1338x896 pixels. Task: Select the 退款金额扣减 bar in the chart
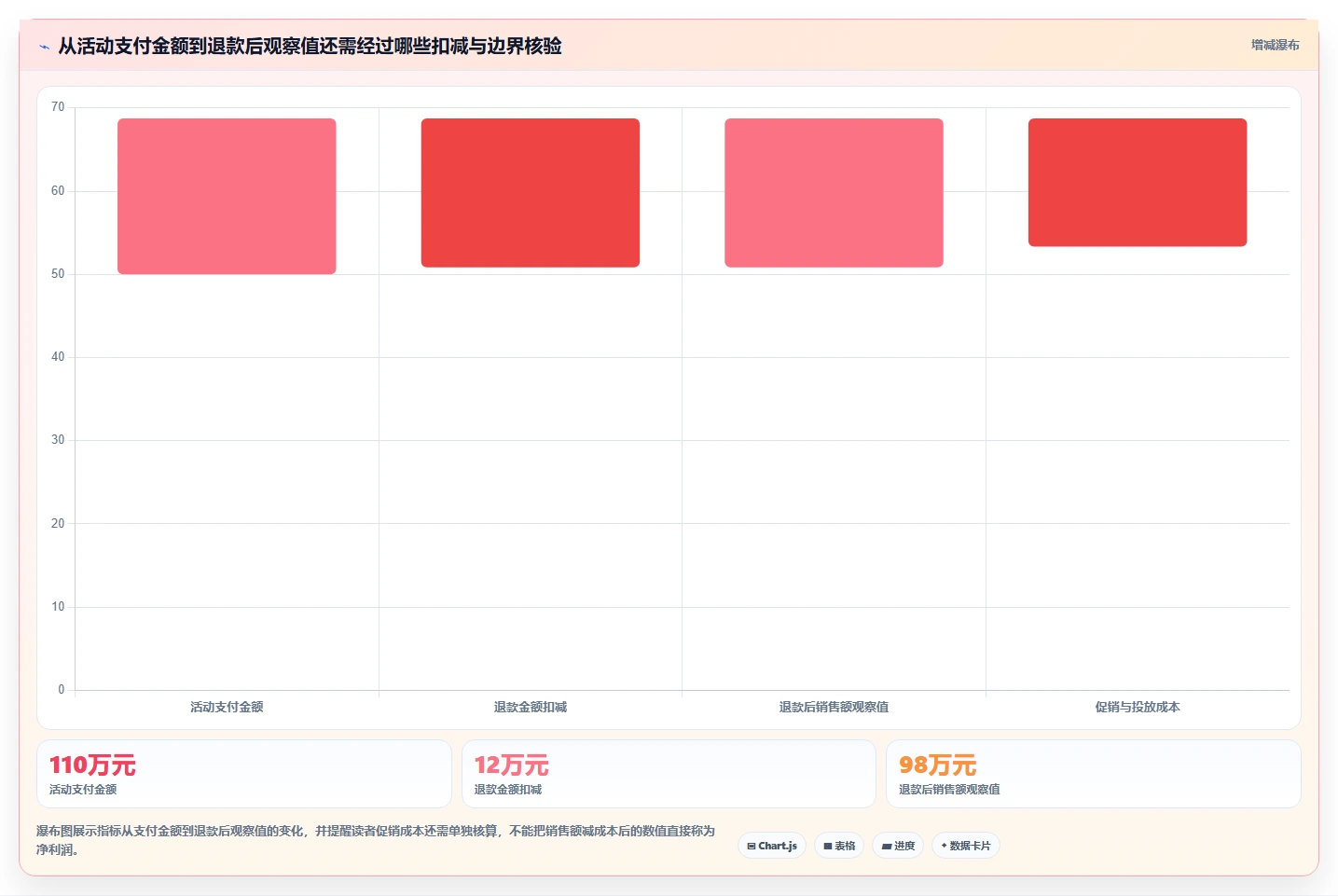click(531, 193)
